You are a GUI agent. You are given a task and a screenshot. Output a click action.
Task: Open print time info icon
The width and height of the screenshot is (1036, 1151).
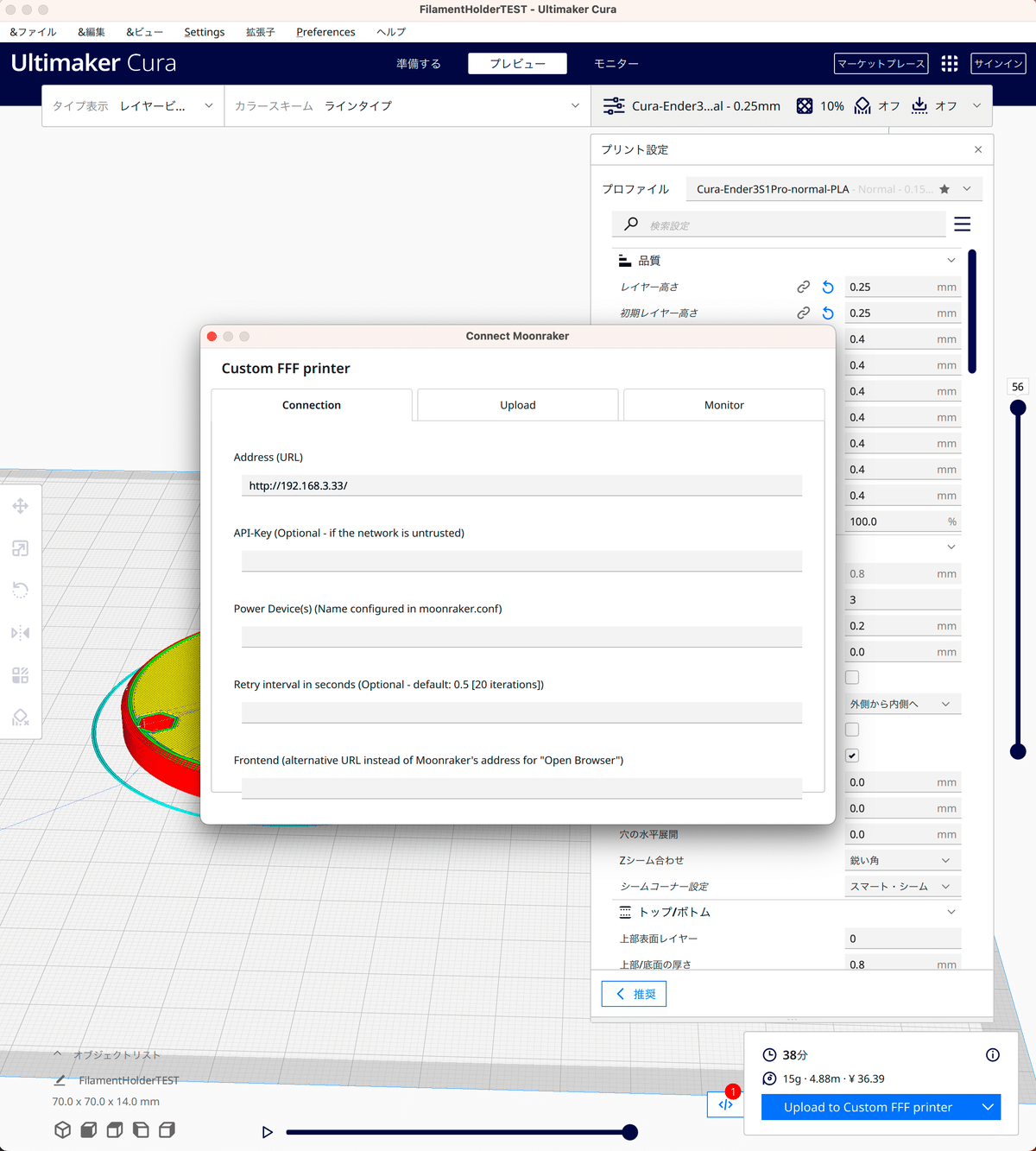point(993,1054)
